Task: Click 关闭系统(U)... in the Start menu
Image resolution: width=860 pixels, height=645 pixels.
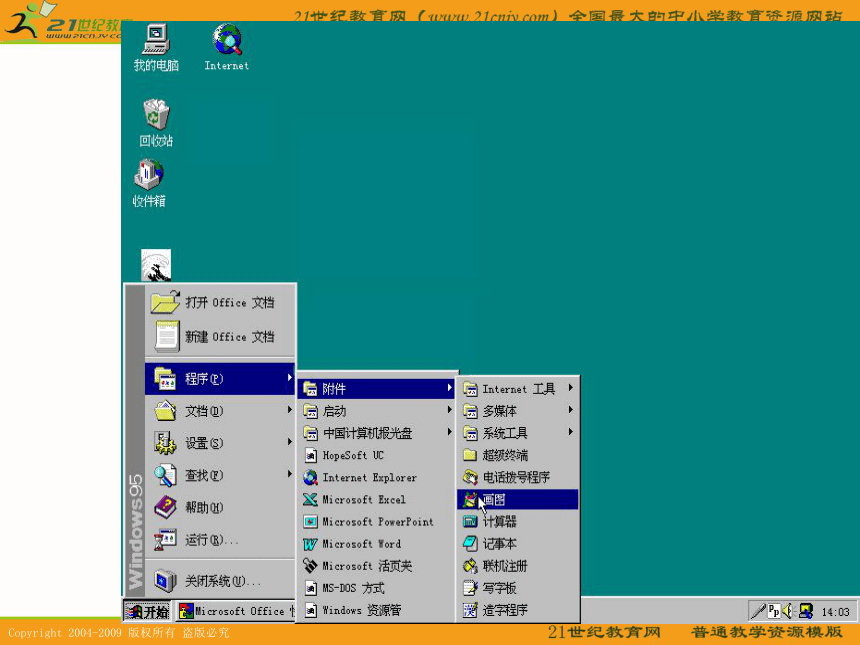Action: coord(220,581)
